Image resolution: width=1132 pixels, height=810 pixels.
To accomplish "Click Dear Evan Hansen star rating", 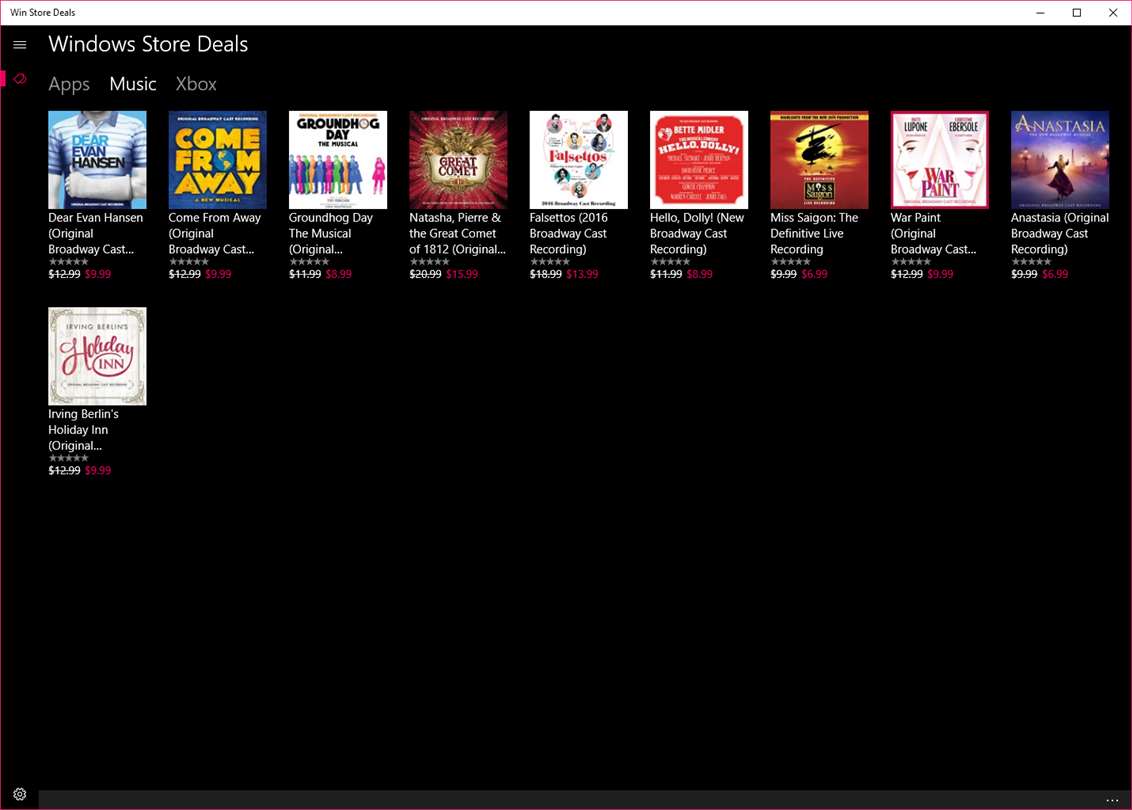I will tap(69, 262).
